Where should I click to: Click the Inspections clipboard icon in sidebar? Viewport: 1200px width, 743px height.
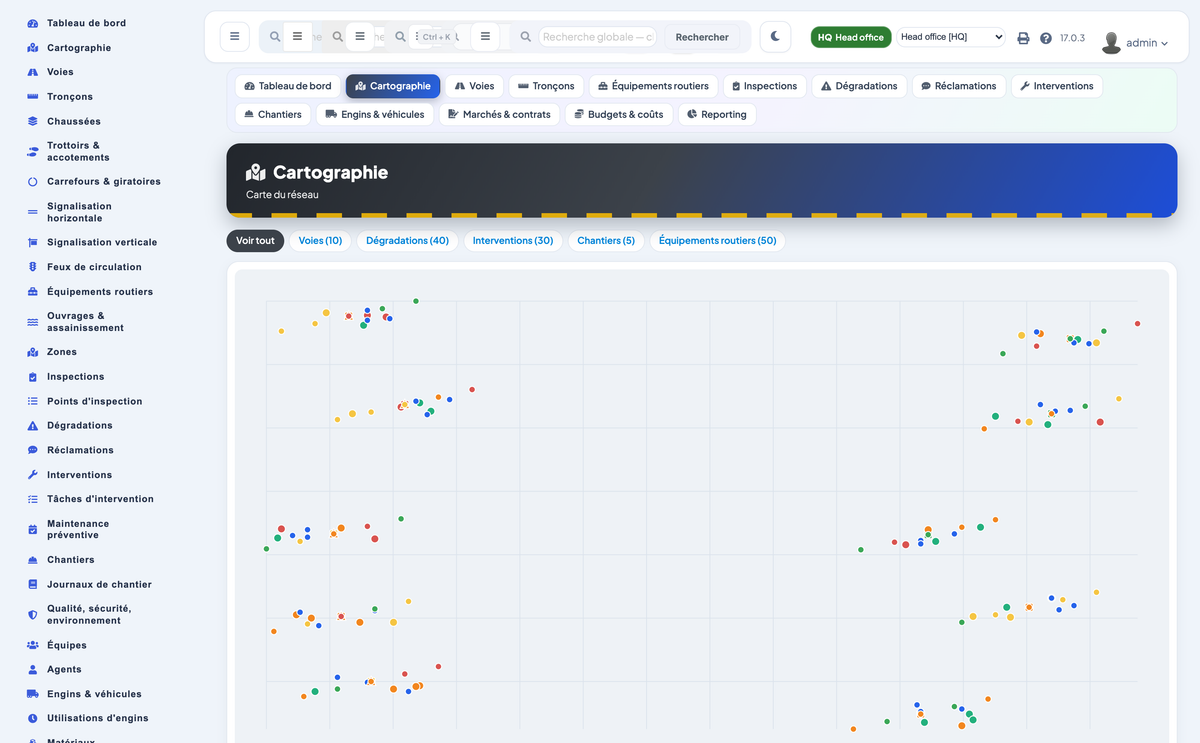[x=33, y=377]
